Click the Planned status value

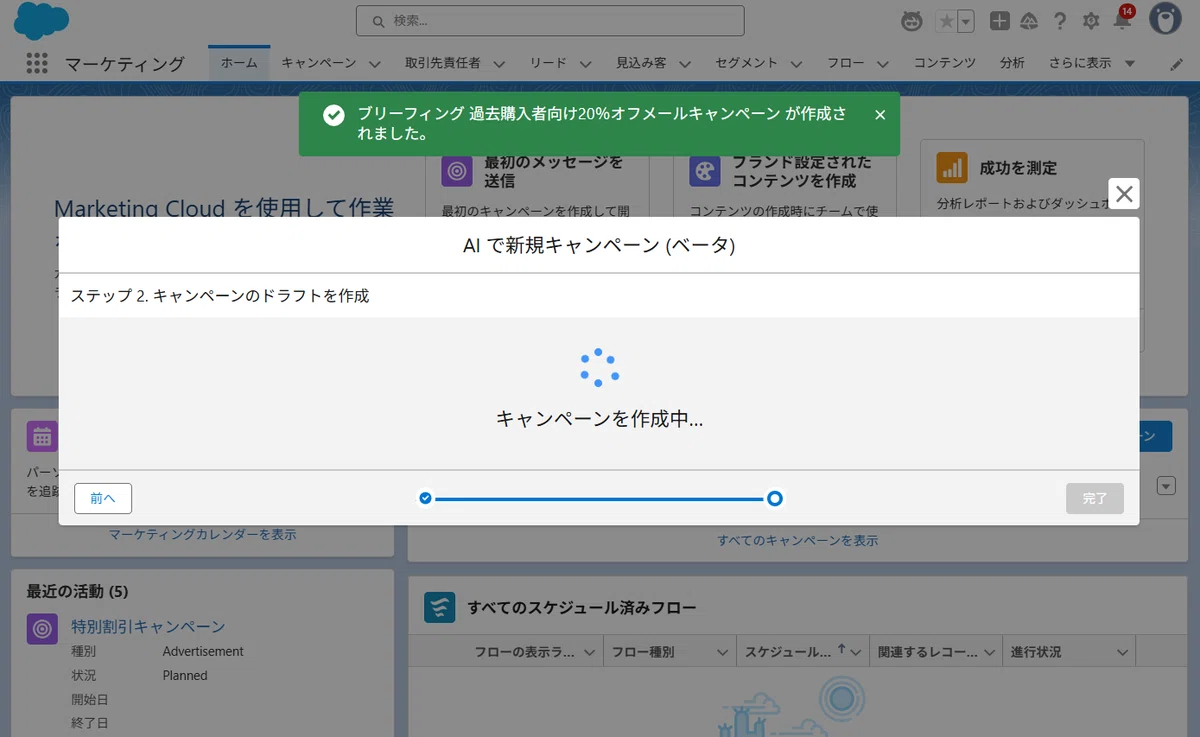[185, 675]
